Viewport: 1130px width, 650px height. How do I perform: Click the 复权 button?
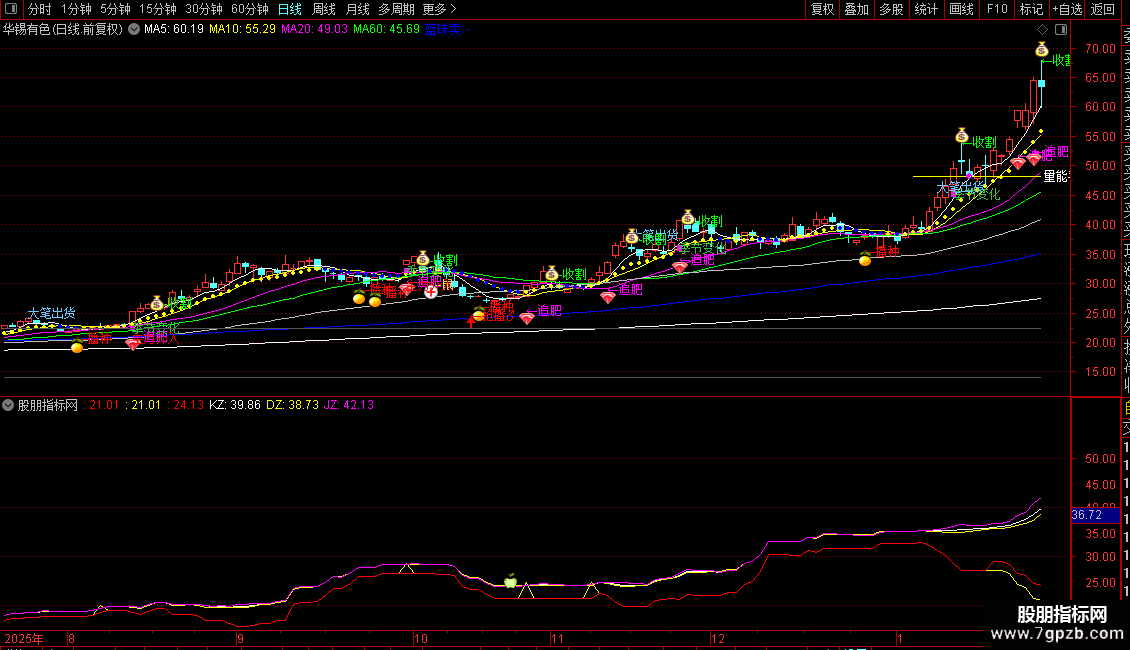click(x=822, y=10)
